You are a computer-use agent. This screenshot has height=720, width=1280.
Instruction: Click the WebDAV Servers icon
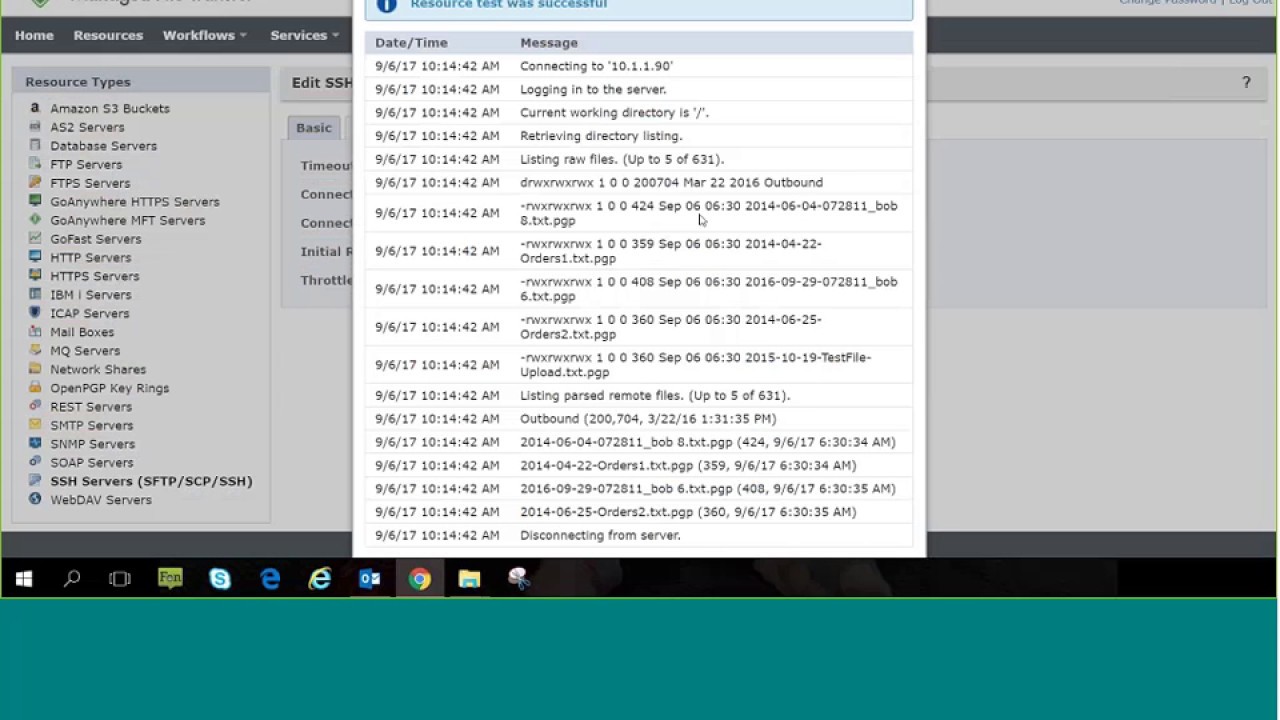35,500
